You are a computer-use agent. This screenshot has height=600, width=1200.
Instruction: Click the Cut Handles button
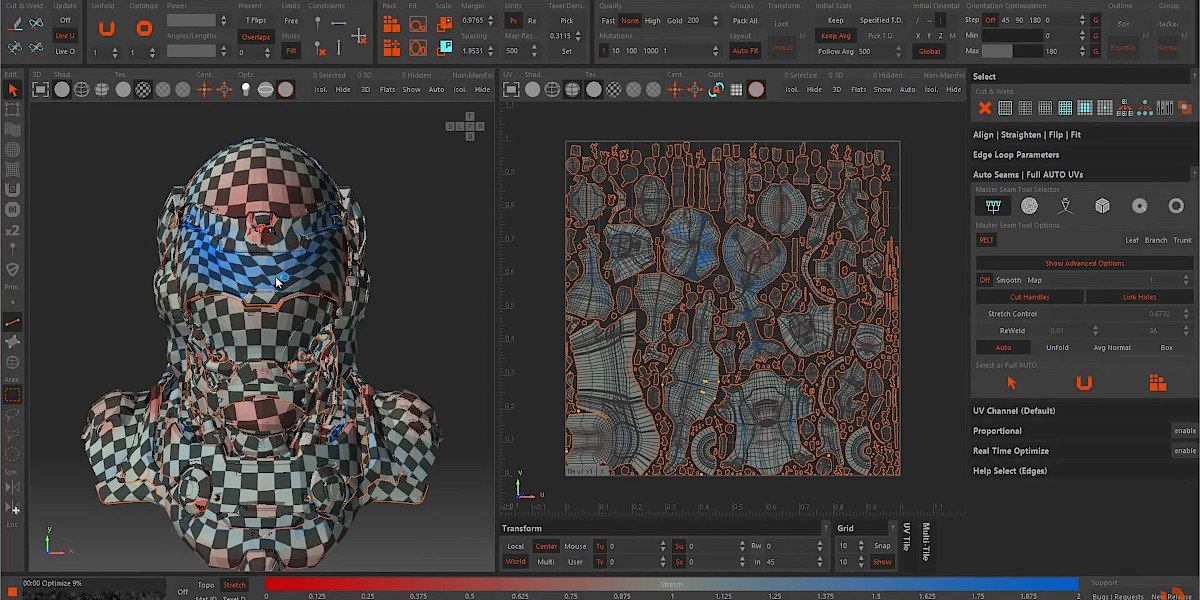1029,297
